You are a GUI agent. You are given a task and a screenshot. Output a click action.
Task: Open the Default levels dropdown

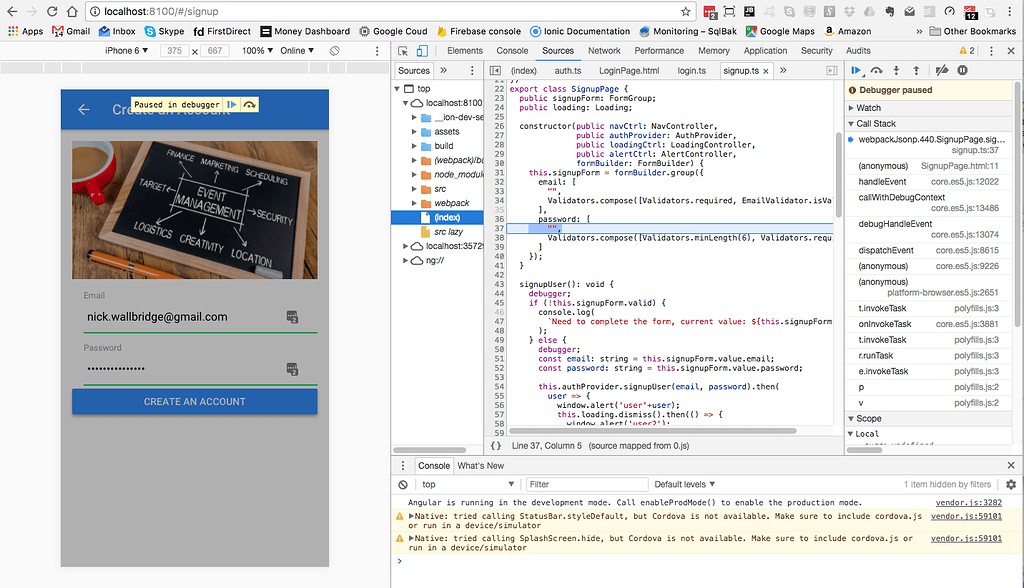click(x=684, y=484)
